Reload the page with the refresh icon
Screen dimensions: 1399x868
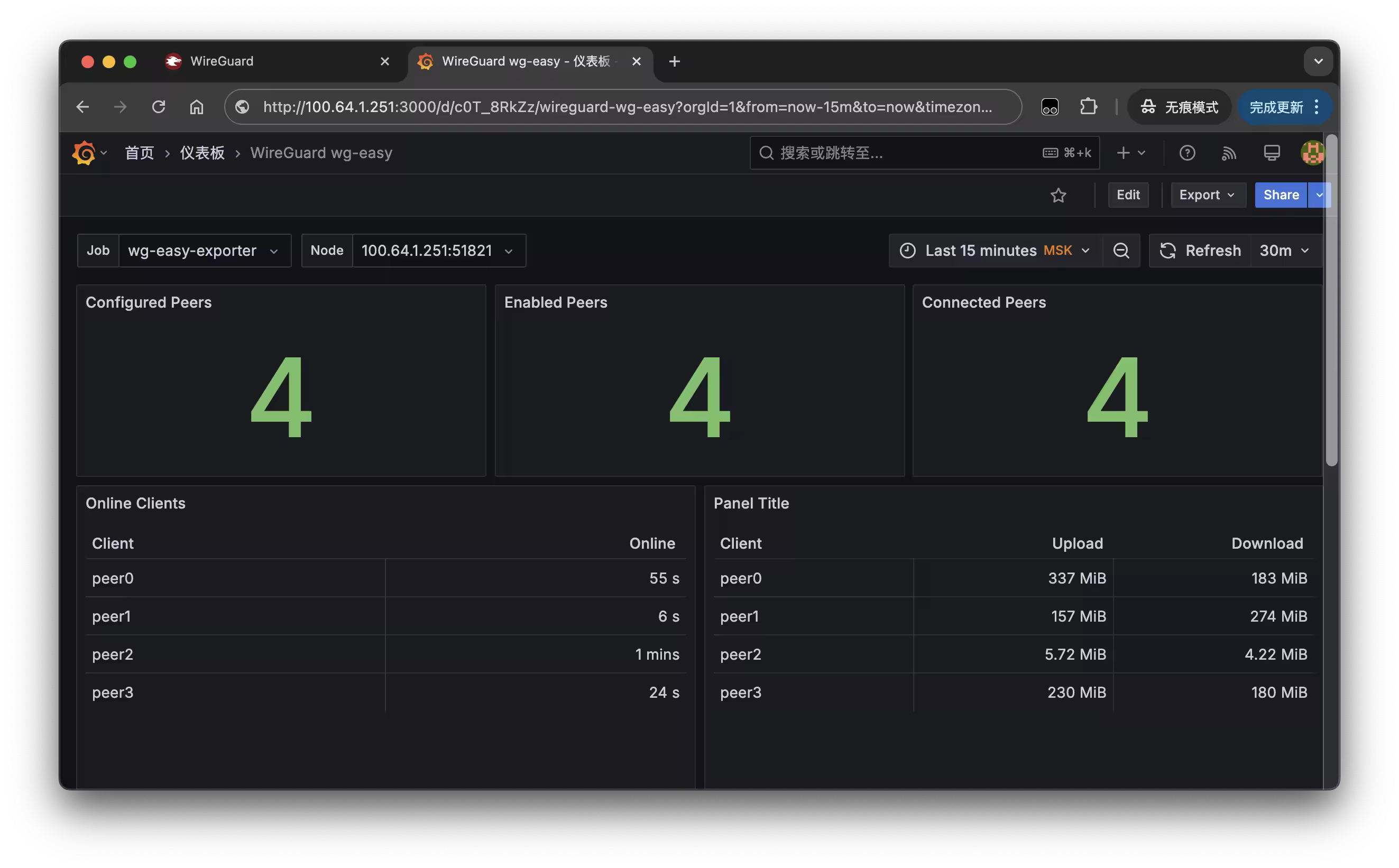tap(159, 107)
